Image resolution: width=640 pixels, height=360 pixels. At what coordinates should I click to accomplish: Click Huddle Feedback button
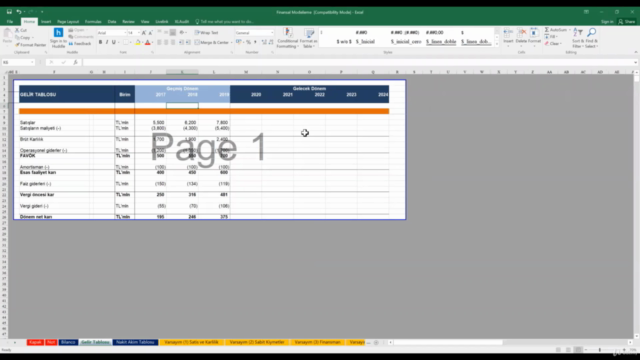pos(80,44)
